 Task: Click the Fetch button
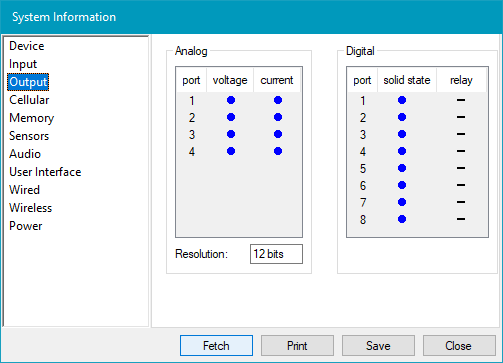216,346
